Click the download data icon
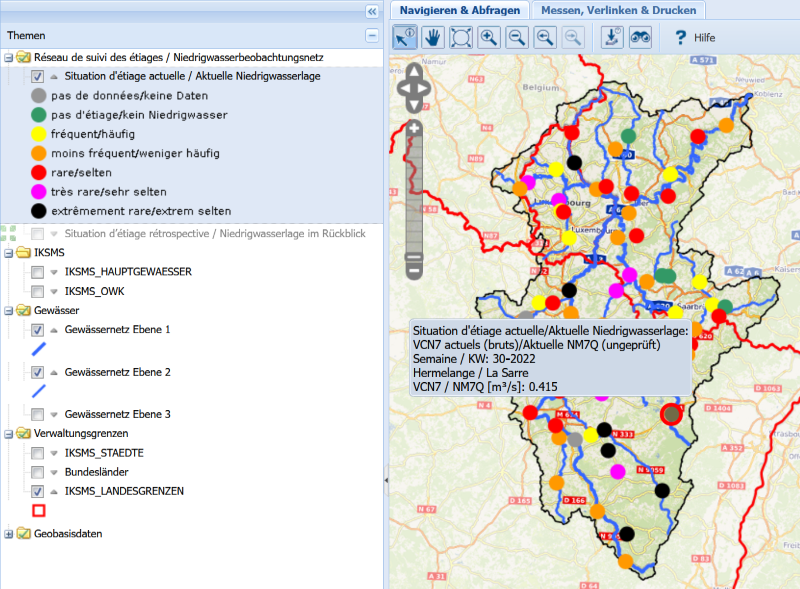800x589 pixels. click(x=612, y=37)
